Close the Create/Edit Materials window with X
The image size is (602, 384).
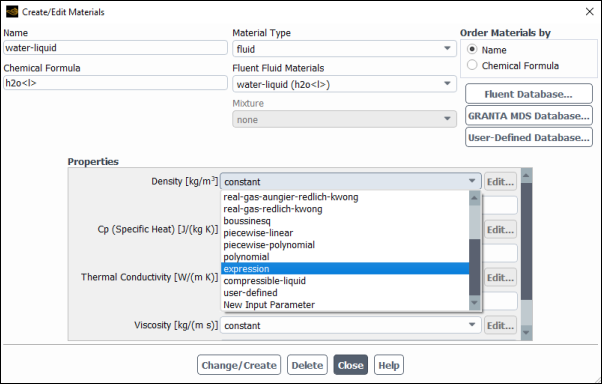click(589, 12)
